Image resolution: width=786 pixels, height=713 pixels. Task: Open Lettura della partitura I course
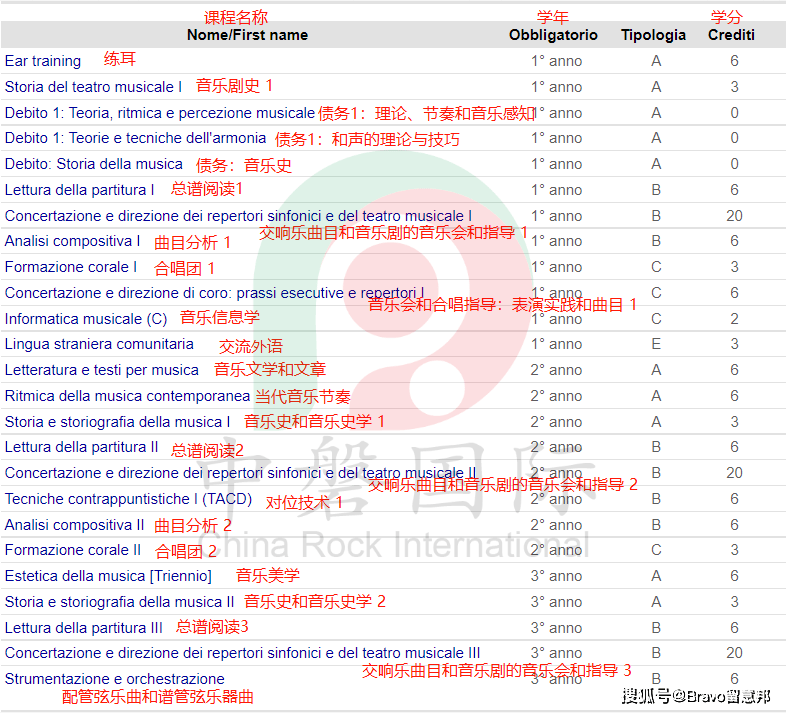coord(80,190)
